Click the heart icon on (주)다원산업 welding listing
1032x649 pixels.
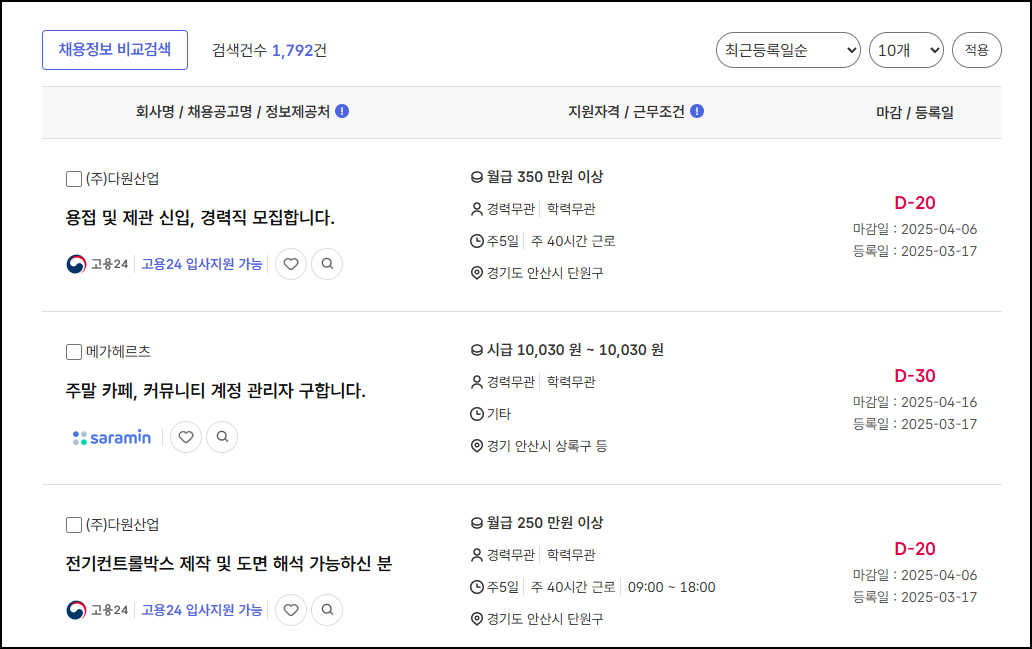290,264
